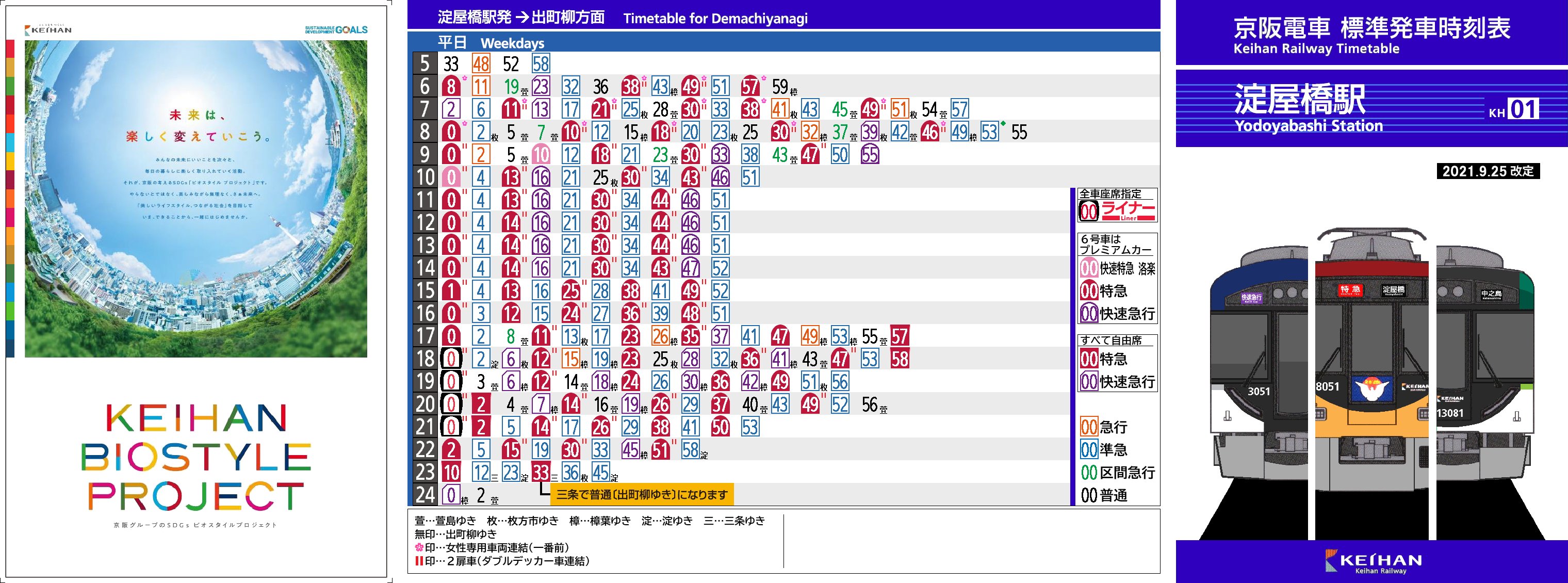
Task: Click the pink 10 in the hour 9 row
Action: (541, 155)
